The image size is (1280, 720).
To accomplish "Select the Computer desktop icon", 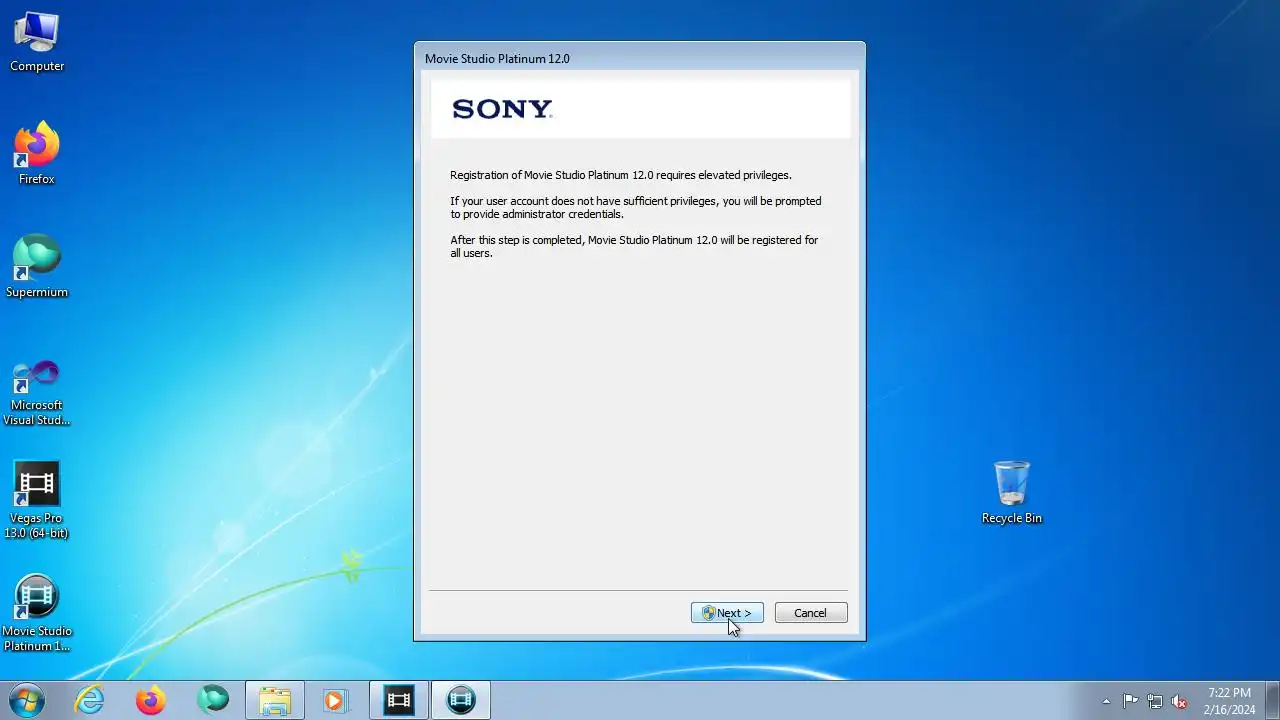I will [x=37, y=42].
